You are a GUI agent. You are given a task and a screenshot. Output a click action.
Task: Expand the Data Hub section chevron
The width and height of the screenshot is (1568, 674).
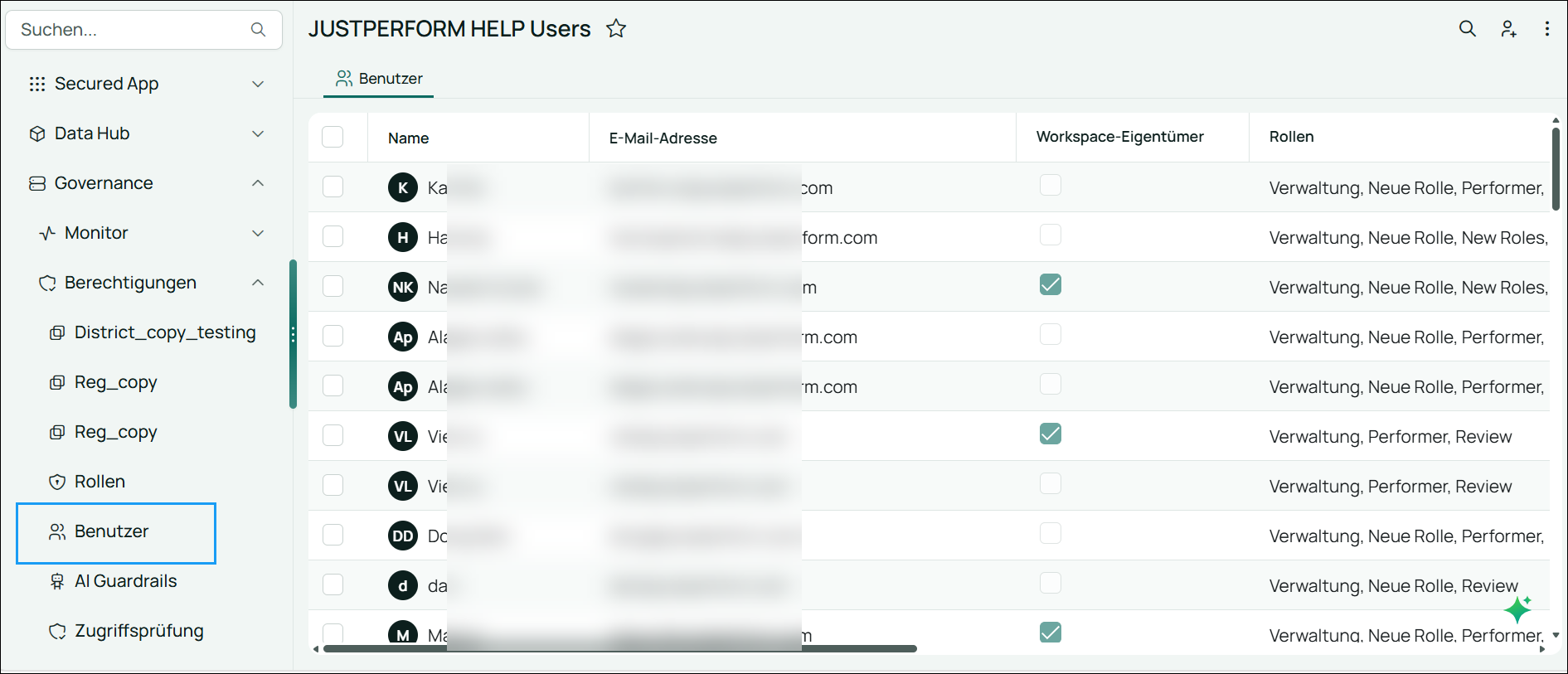(258, 133)
